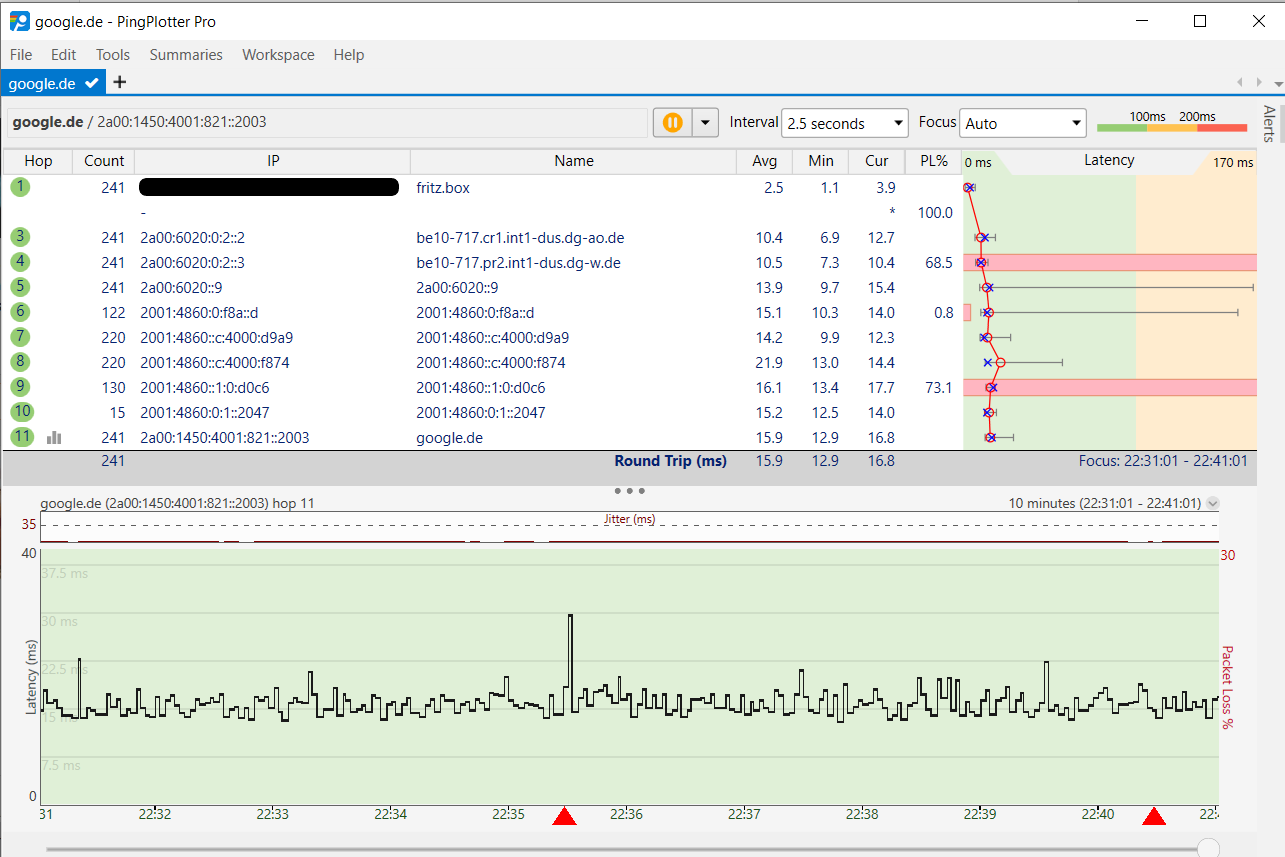The image size is (1285, 857).
Task: Click the red marker near 22:40 on timeline
Action: pos(1154,816)
